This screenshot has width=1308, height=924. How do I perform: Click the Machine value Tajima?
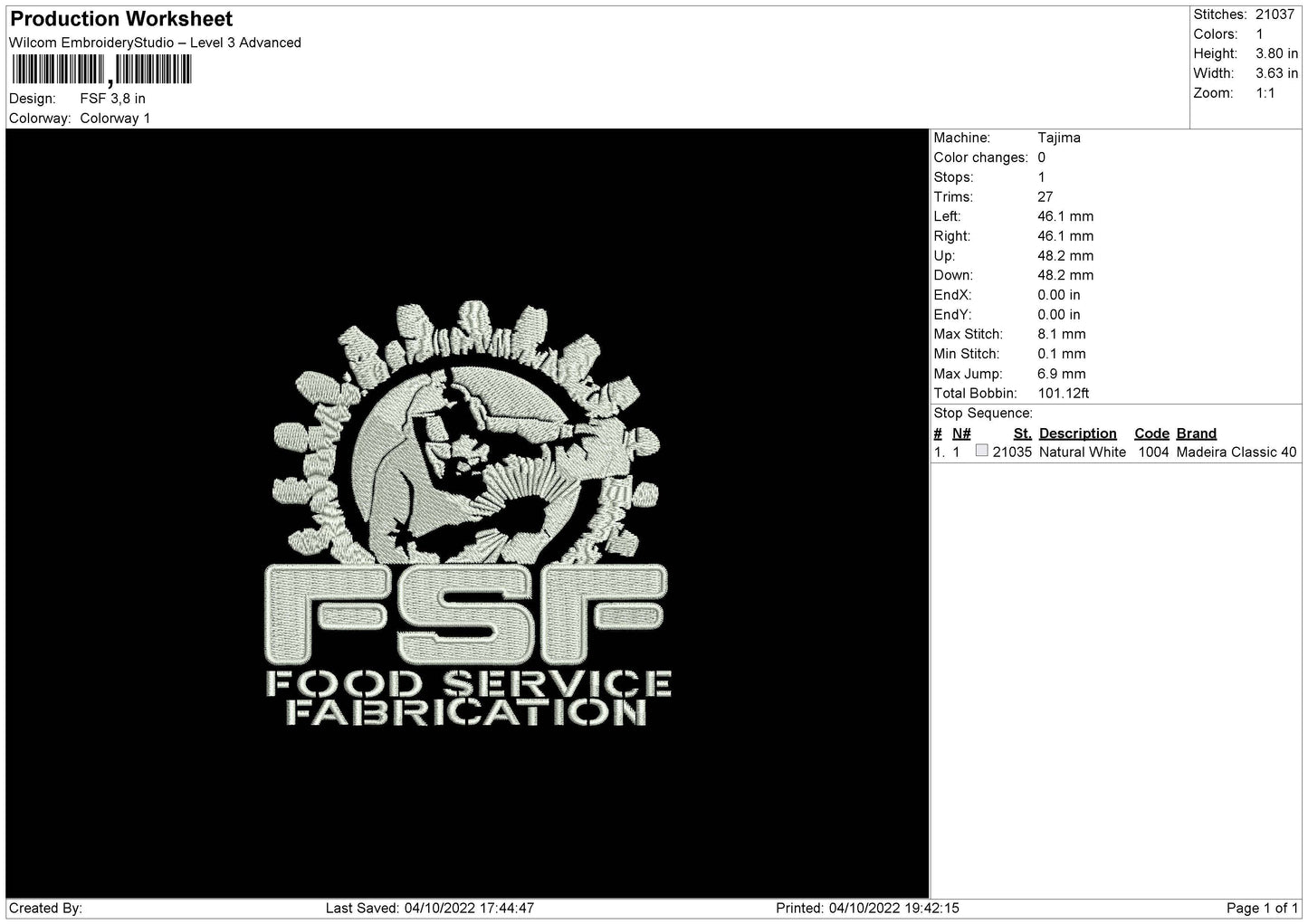1059,138
